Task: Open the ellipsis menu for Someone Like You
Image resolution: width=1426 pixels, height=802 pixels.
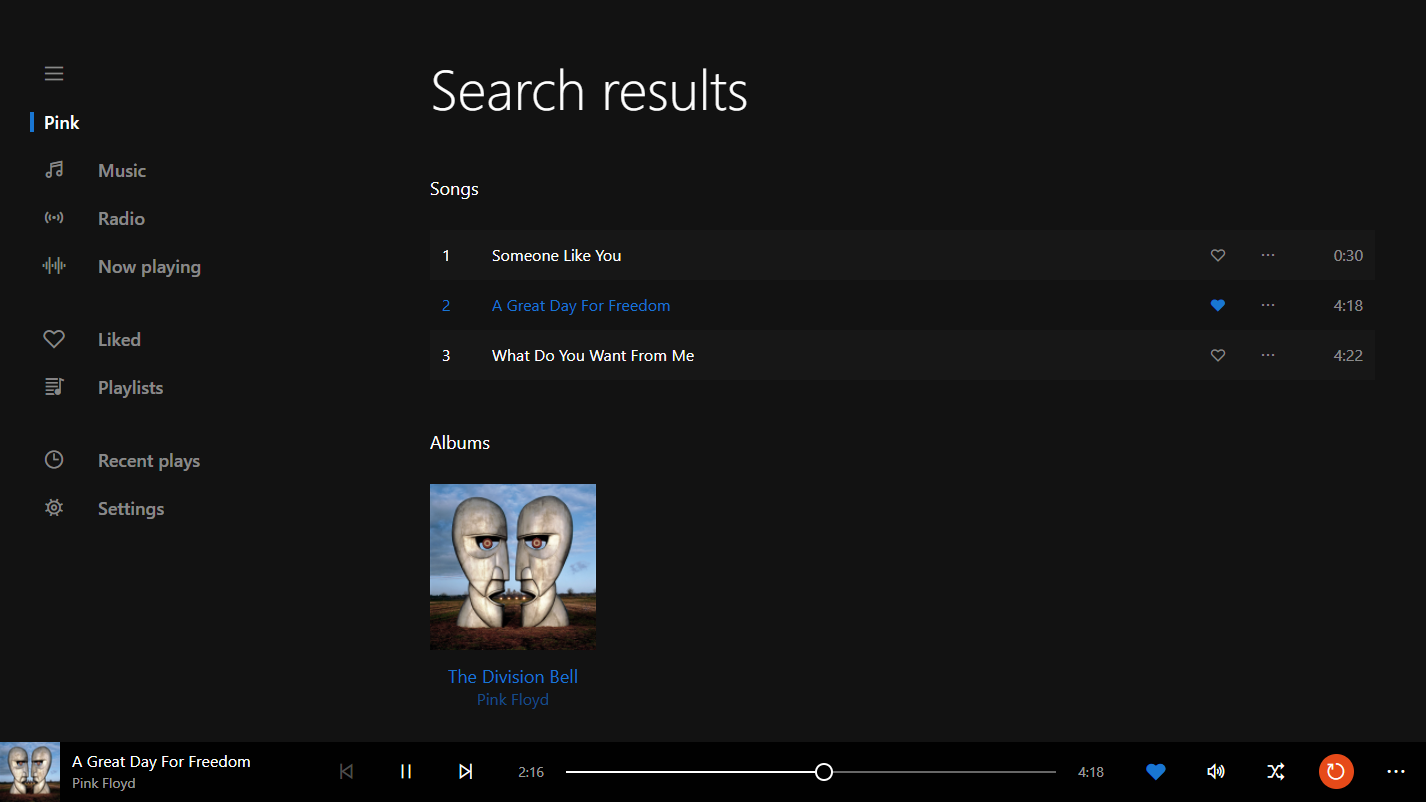Action: (1267, 255)
